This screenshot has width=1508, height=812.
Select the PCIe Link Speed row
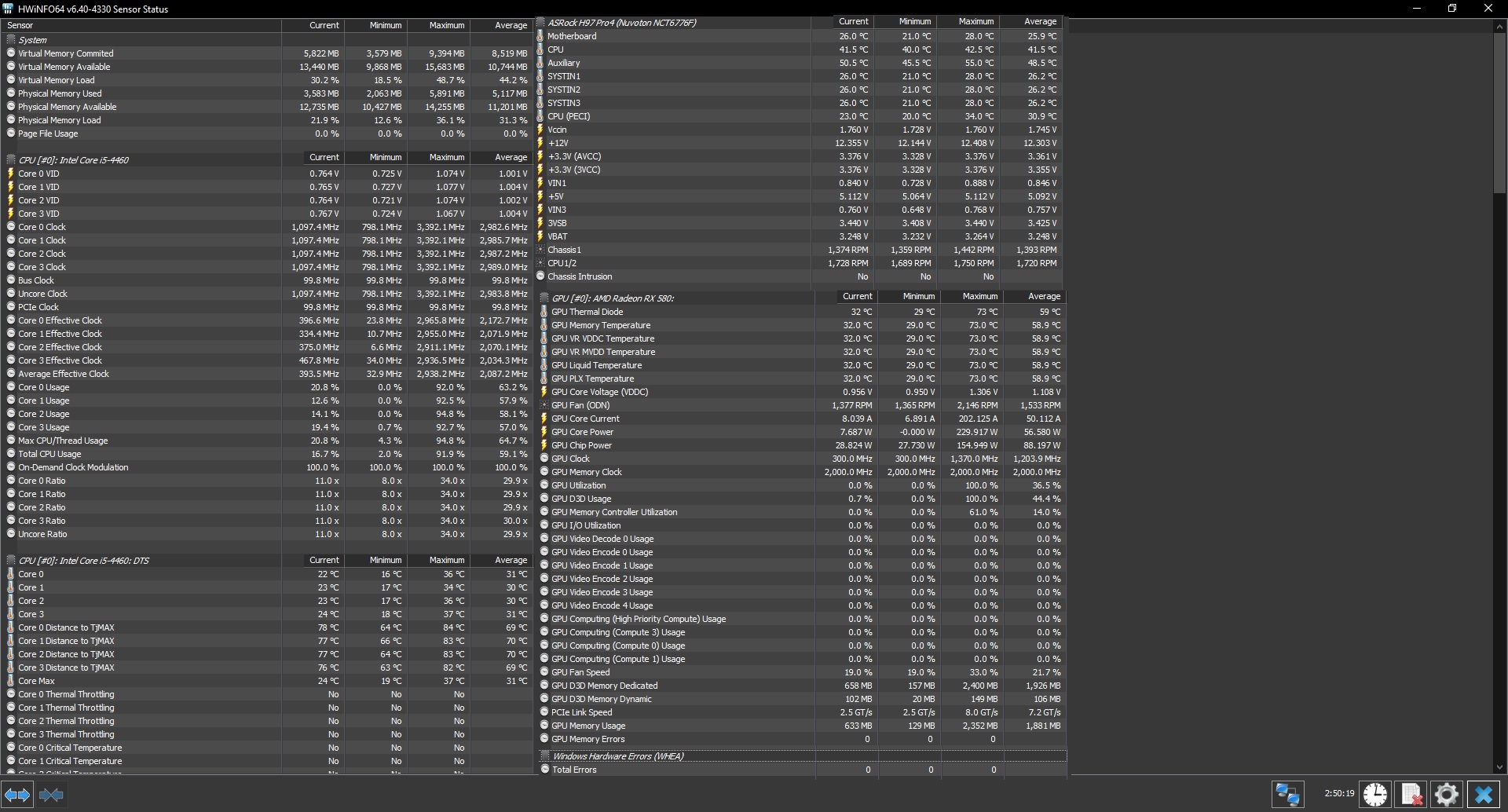[803, 712]
